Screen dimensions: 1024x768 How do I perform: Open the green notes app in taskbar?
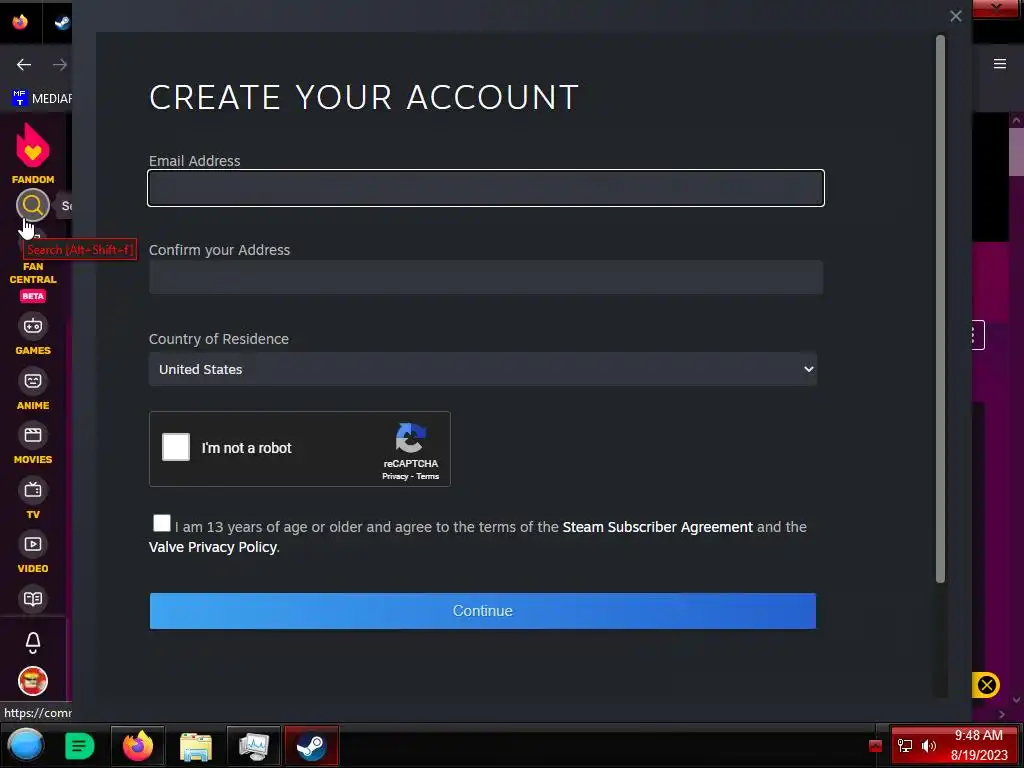80,746
